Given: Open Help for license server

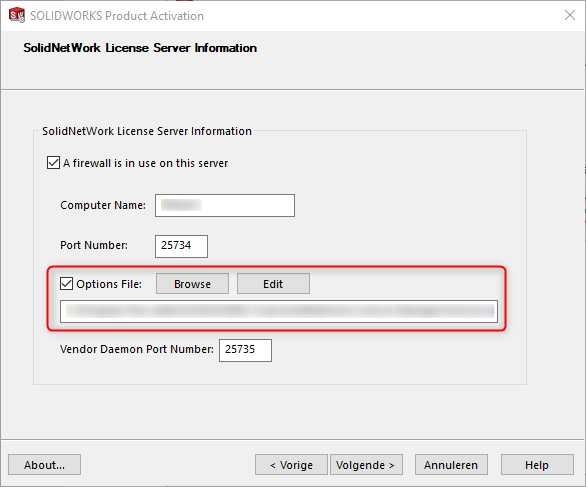Looking at the screenshot, I should 537,465.
